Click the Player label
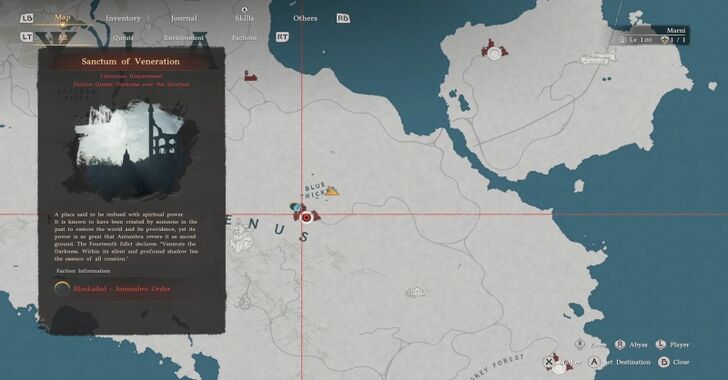 679,345
